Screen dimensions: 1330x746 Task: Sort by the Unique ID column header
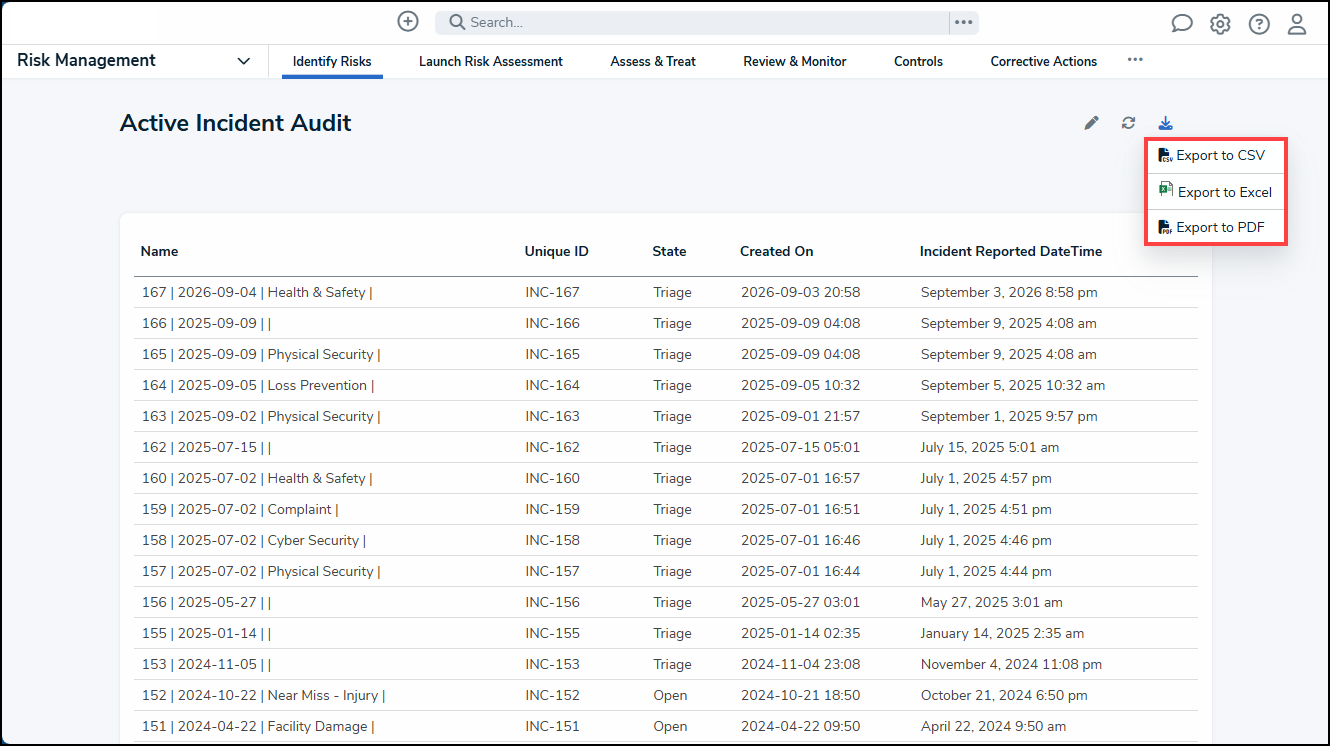pos(557,251)
